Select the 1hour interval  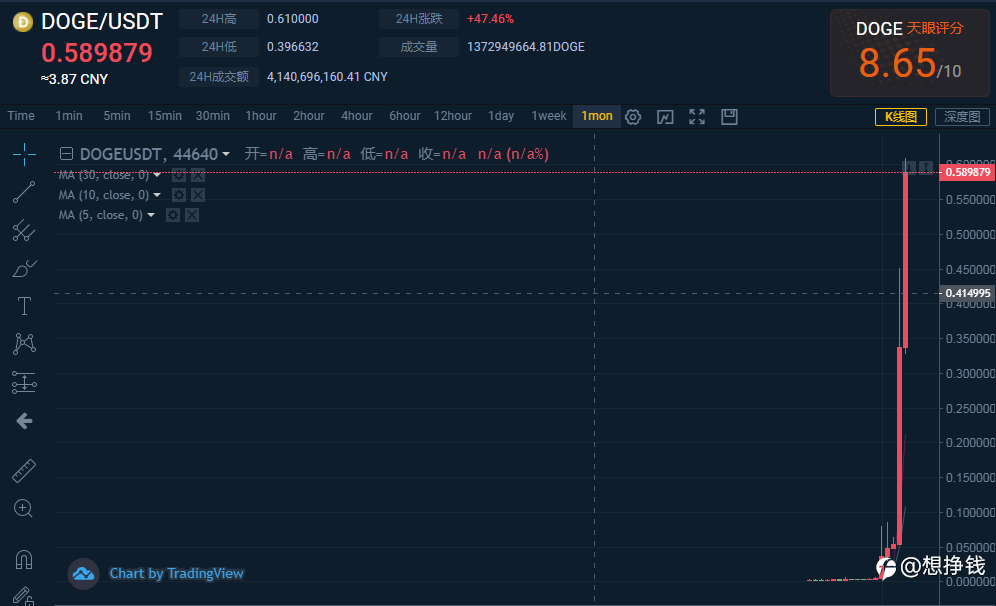[261, 116]
